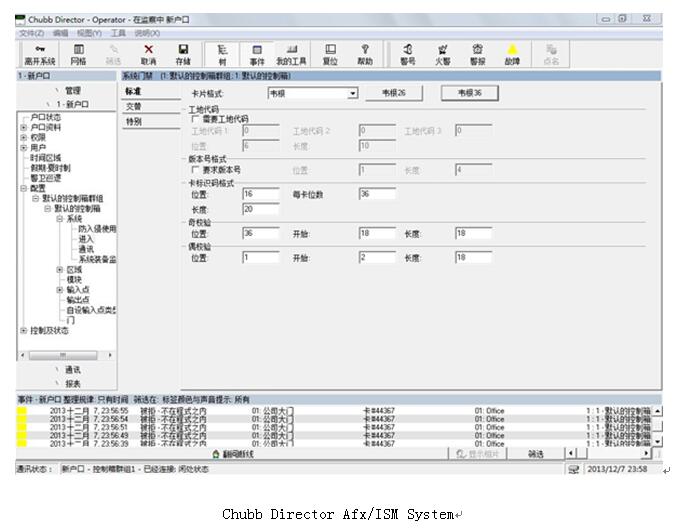Screen dimensions: 681x529
Task: Click the event list scroll-up arrow
Action: (658, 410)
